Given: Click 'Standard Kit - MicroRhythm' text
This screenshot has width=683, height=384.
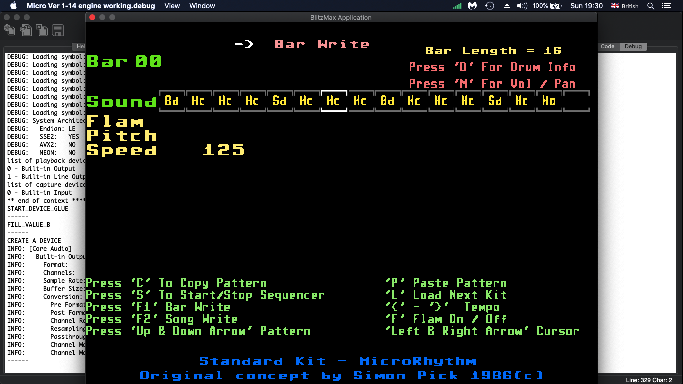Looking at the screenshot, I should point(338,361).
